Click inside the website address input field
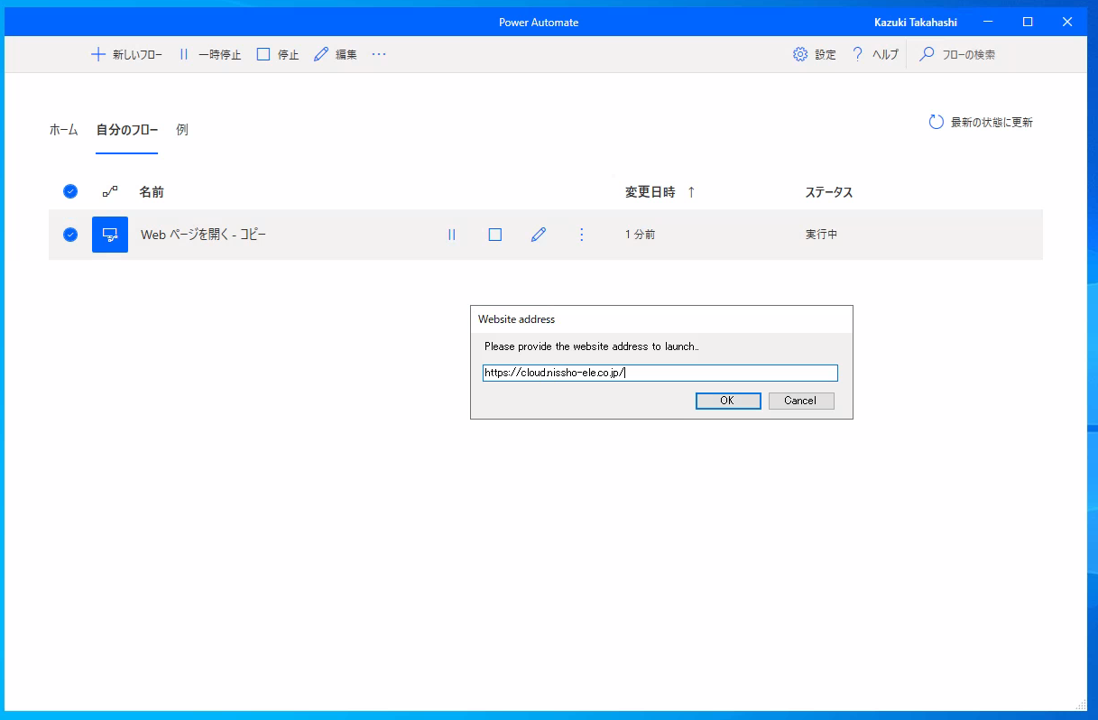The image size is (1098, 720). (659, 372)
